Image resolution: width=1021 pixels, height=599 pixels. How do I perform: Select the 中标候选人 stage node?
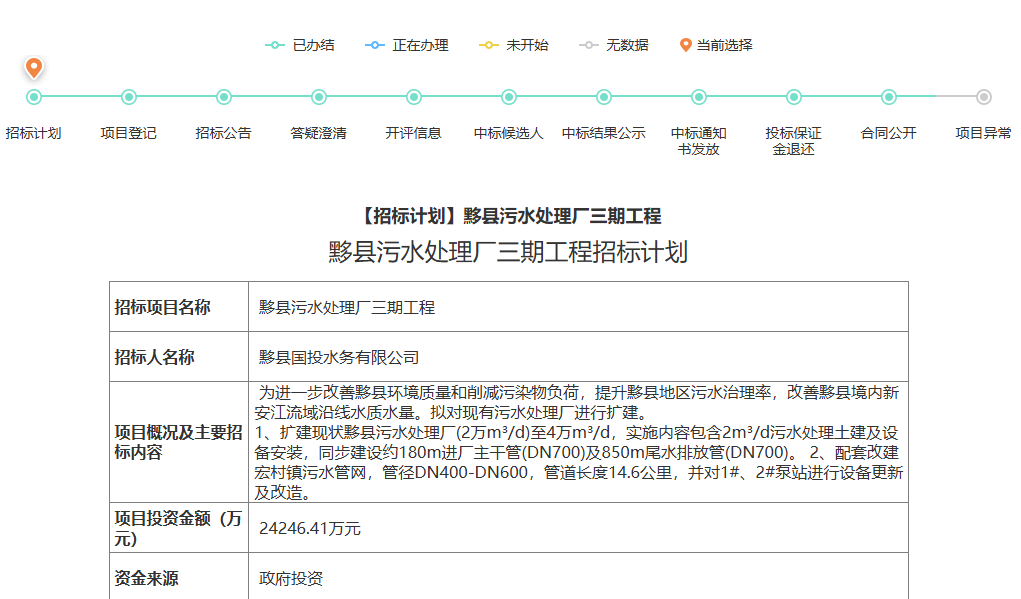[x=509, y=97]
